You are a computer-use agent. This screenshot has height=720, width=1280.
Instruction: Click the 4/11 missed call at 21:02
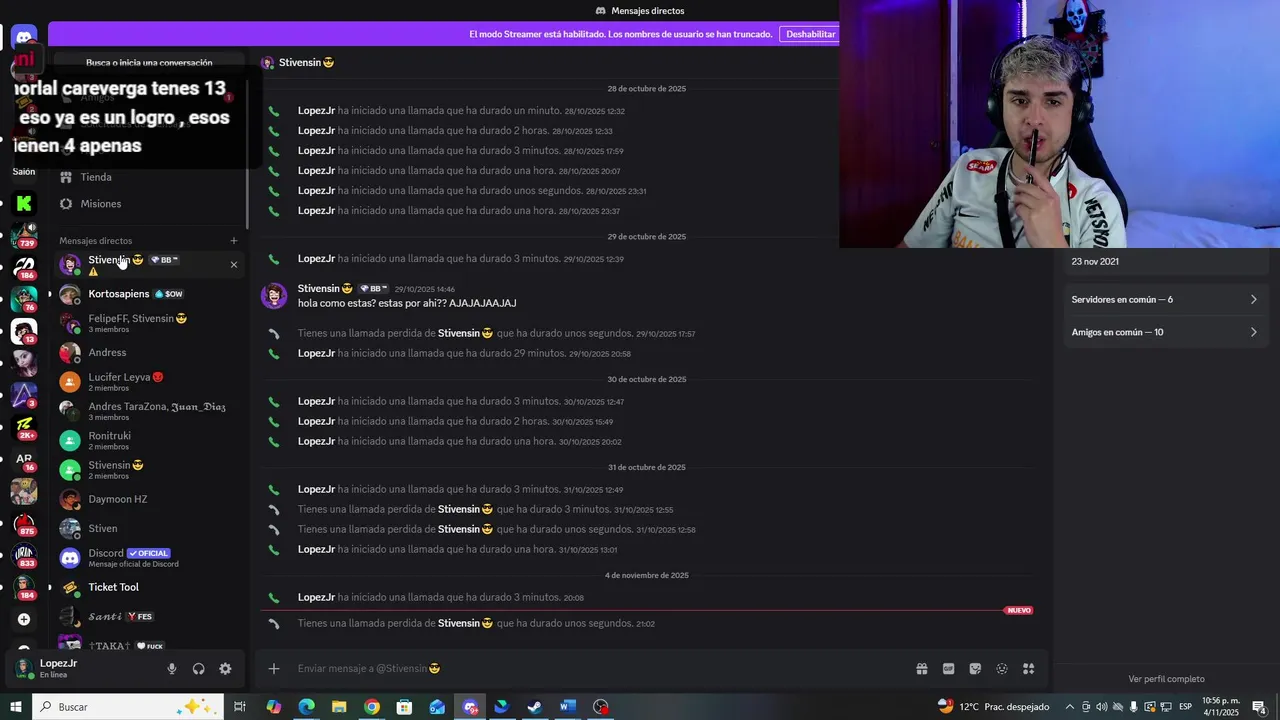(x=476, y=623)
